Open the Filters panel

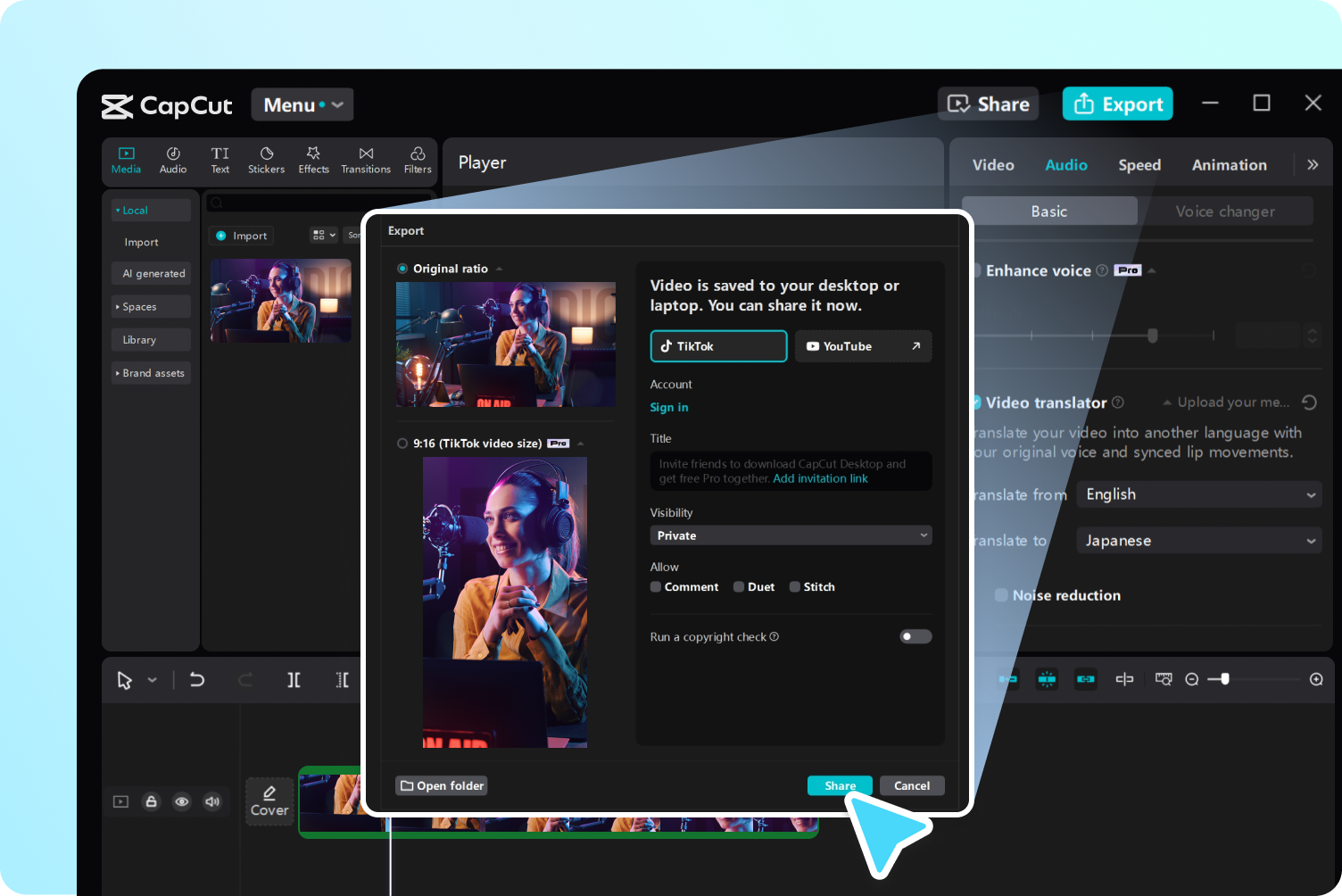tap(417, 161)
